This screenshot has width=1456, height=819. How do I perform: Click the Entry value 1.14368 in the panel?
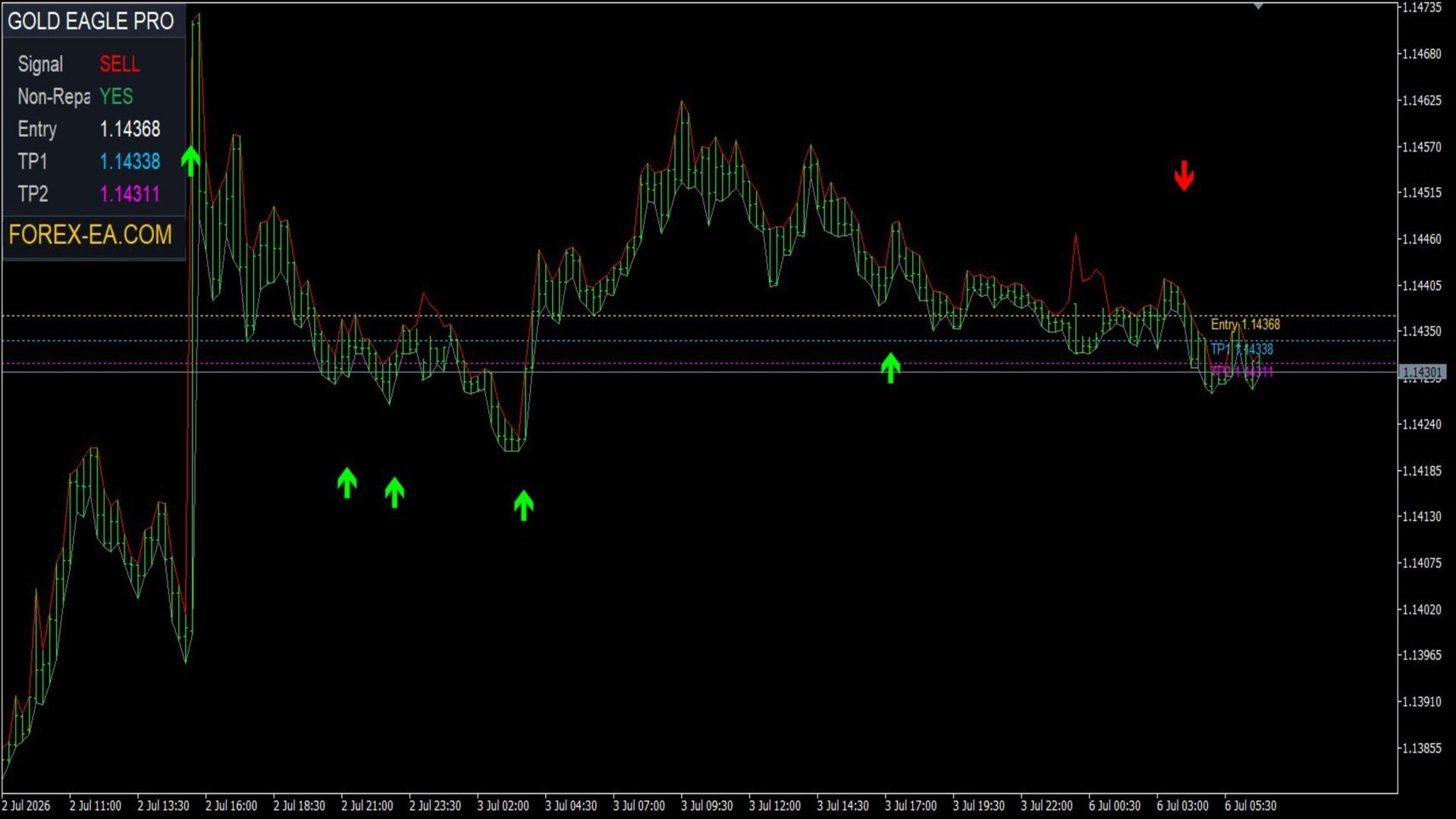point(130,129)
